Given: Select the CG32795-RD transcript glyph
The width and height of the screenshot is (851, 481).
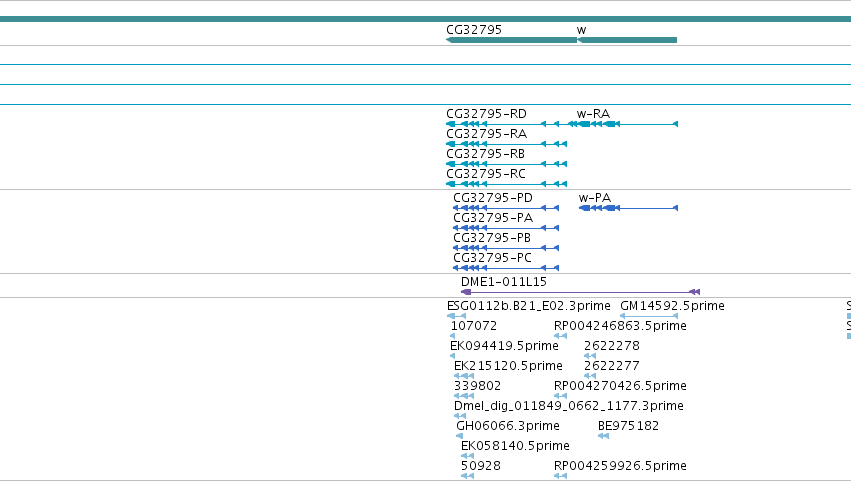Looking at the screenshot, I should coord(503,124).
